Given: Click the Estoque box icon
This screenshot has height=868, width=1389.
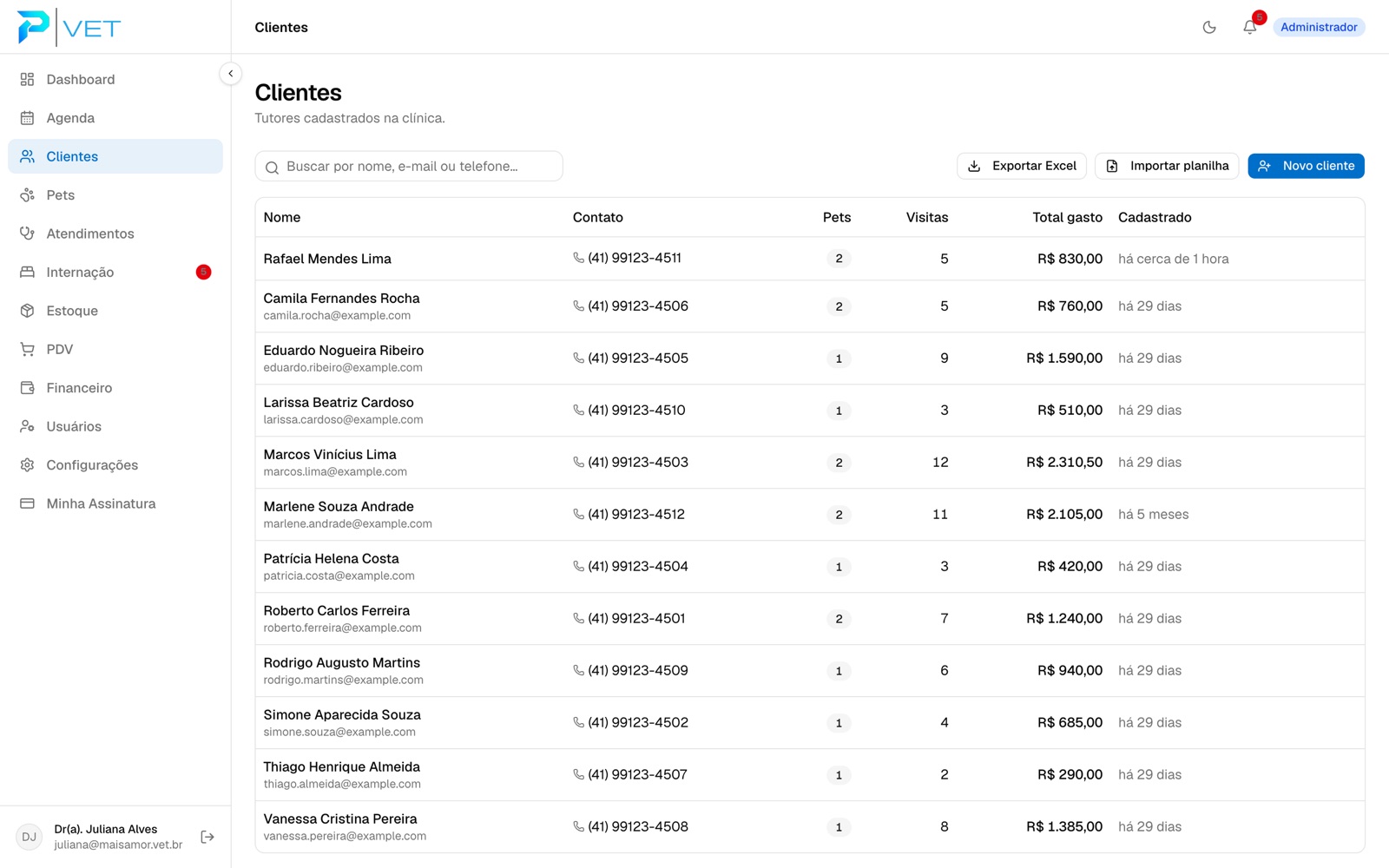Looking at the screenshot, I should tap(28, 311).
